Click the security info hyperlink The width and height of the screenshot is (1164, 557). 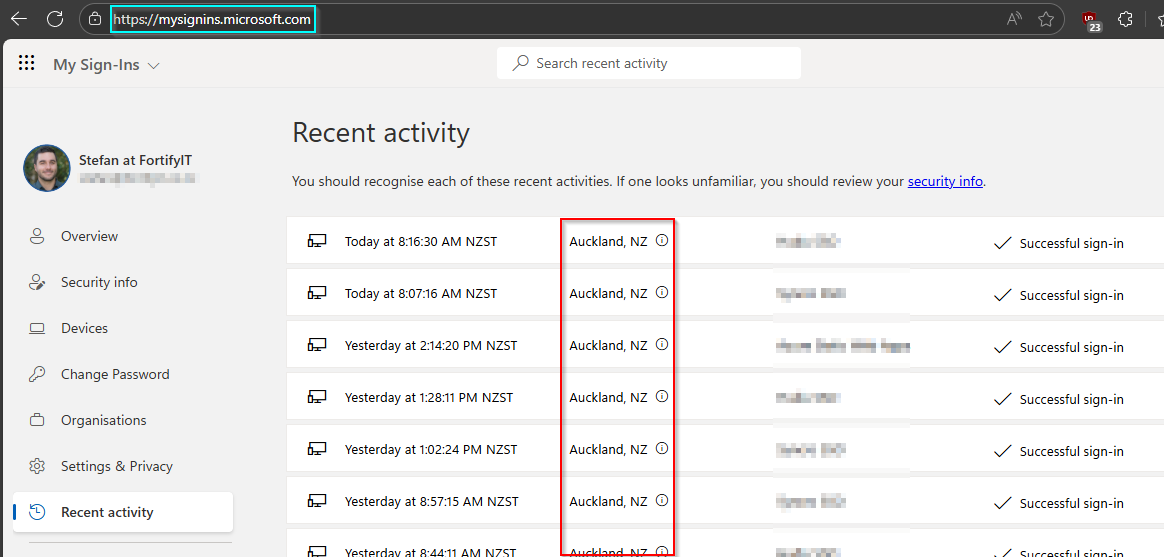pyautogui.click(x=946, y=181)
